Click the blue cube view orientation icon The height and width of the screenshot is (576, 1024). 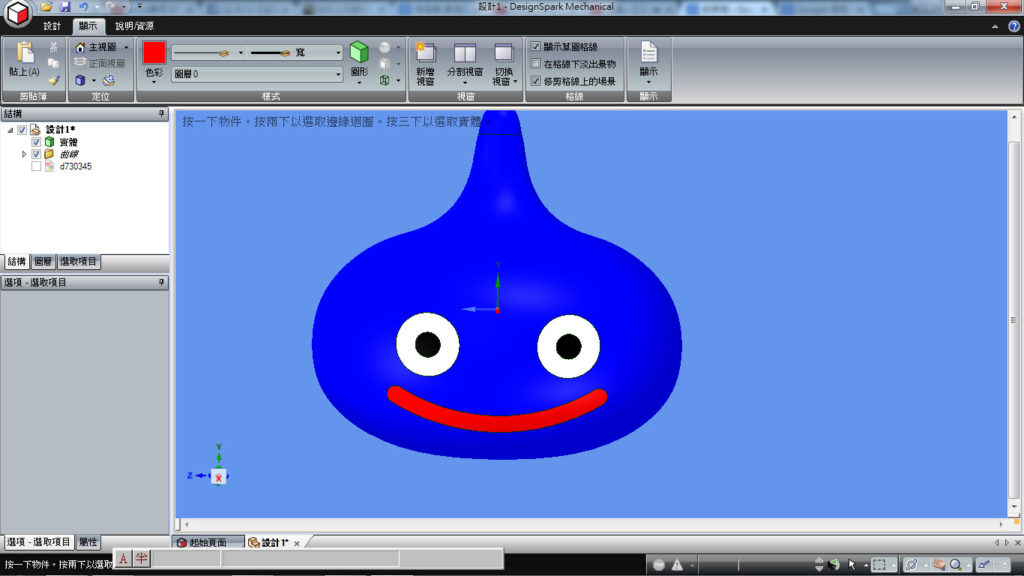click(80, 80)
